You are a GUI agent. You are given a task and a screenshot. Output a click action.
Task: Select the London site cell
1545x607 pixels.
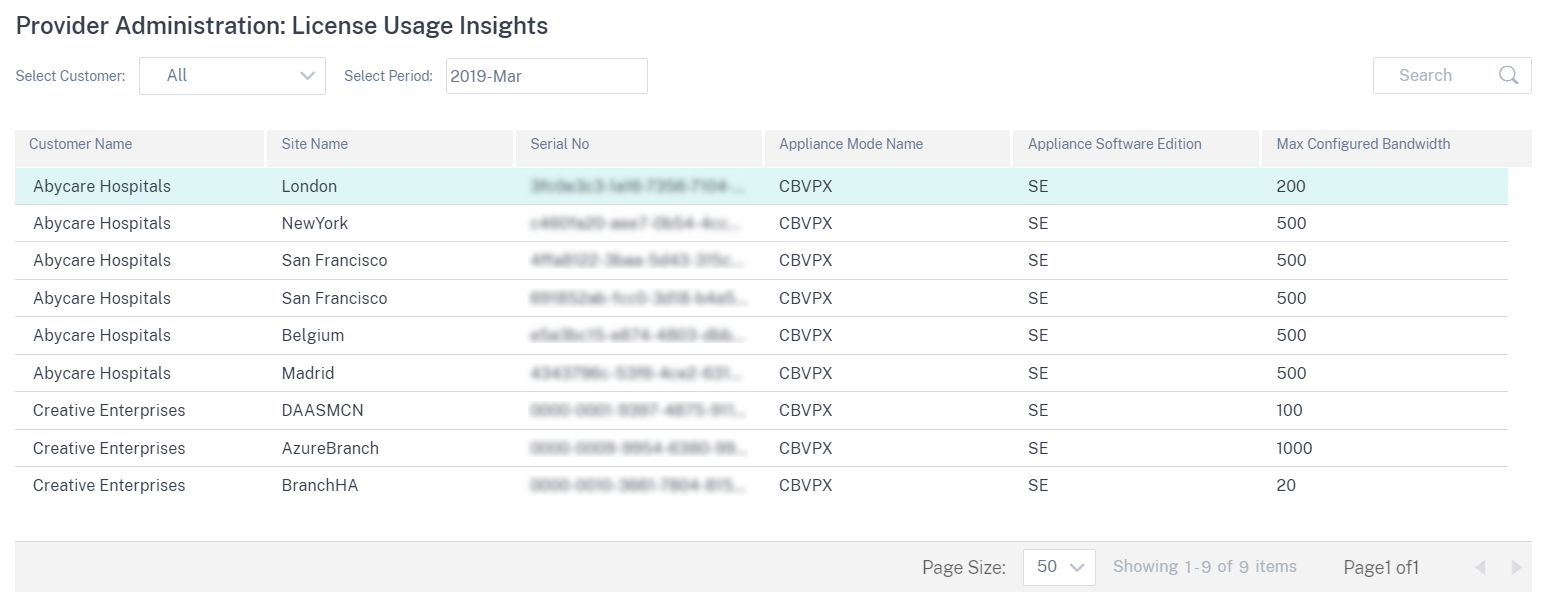click(310, 186)
